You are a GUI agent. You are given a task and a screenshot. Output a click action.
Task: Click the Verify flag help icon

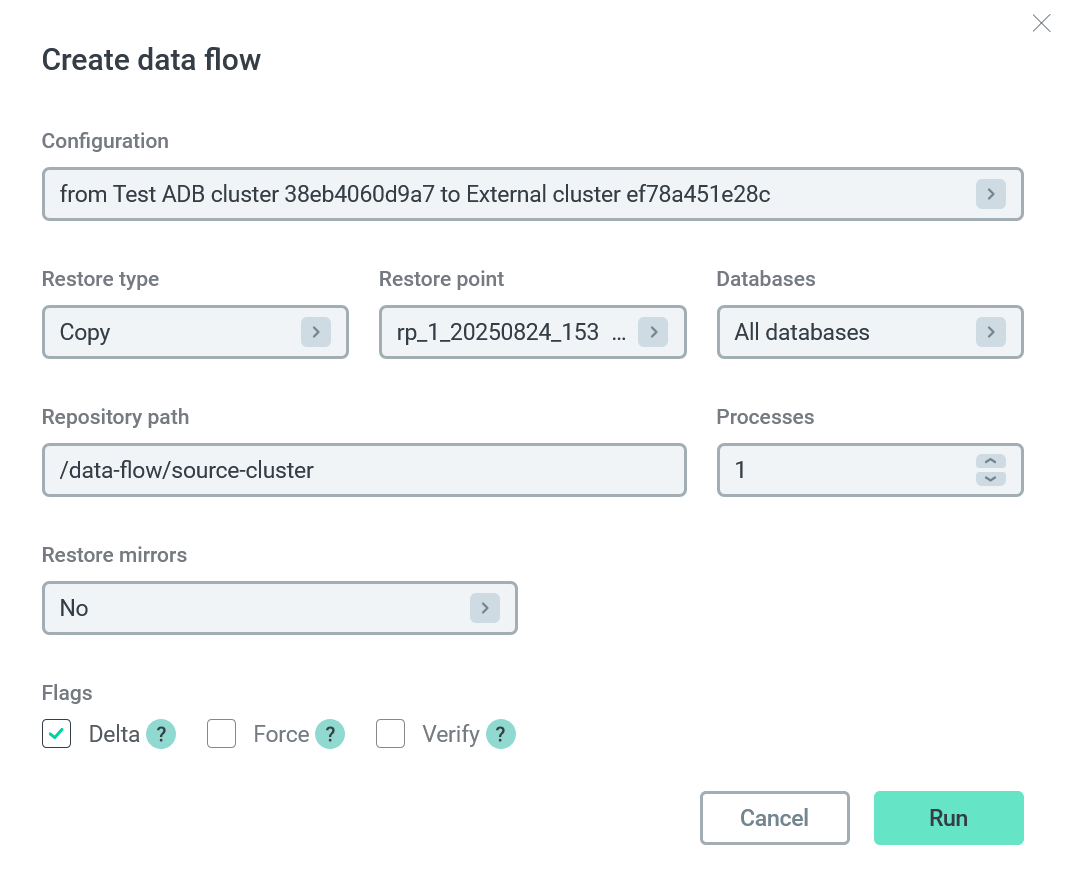500,734
